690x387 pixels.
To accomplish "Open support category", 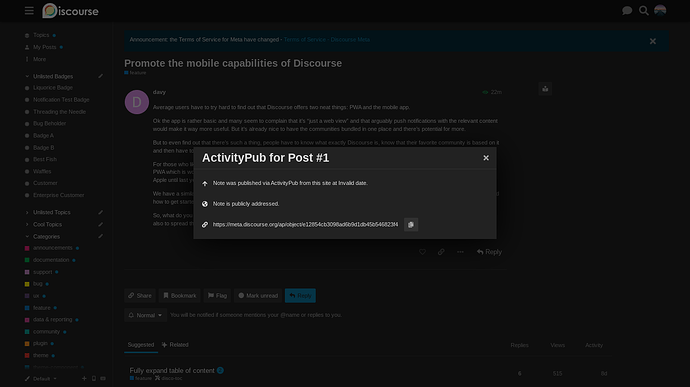I will click(x=42, y=272).
